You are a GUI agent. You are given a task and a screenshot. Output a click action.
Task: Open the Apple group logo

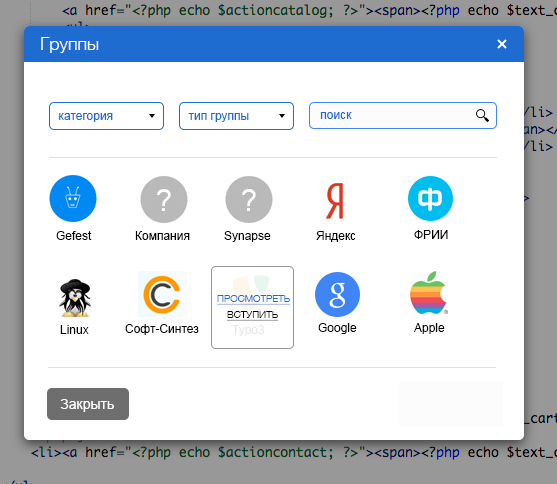pos(429,293)
